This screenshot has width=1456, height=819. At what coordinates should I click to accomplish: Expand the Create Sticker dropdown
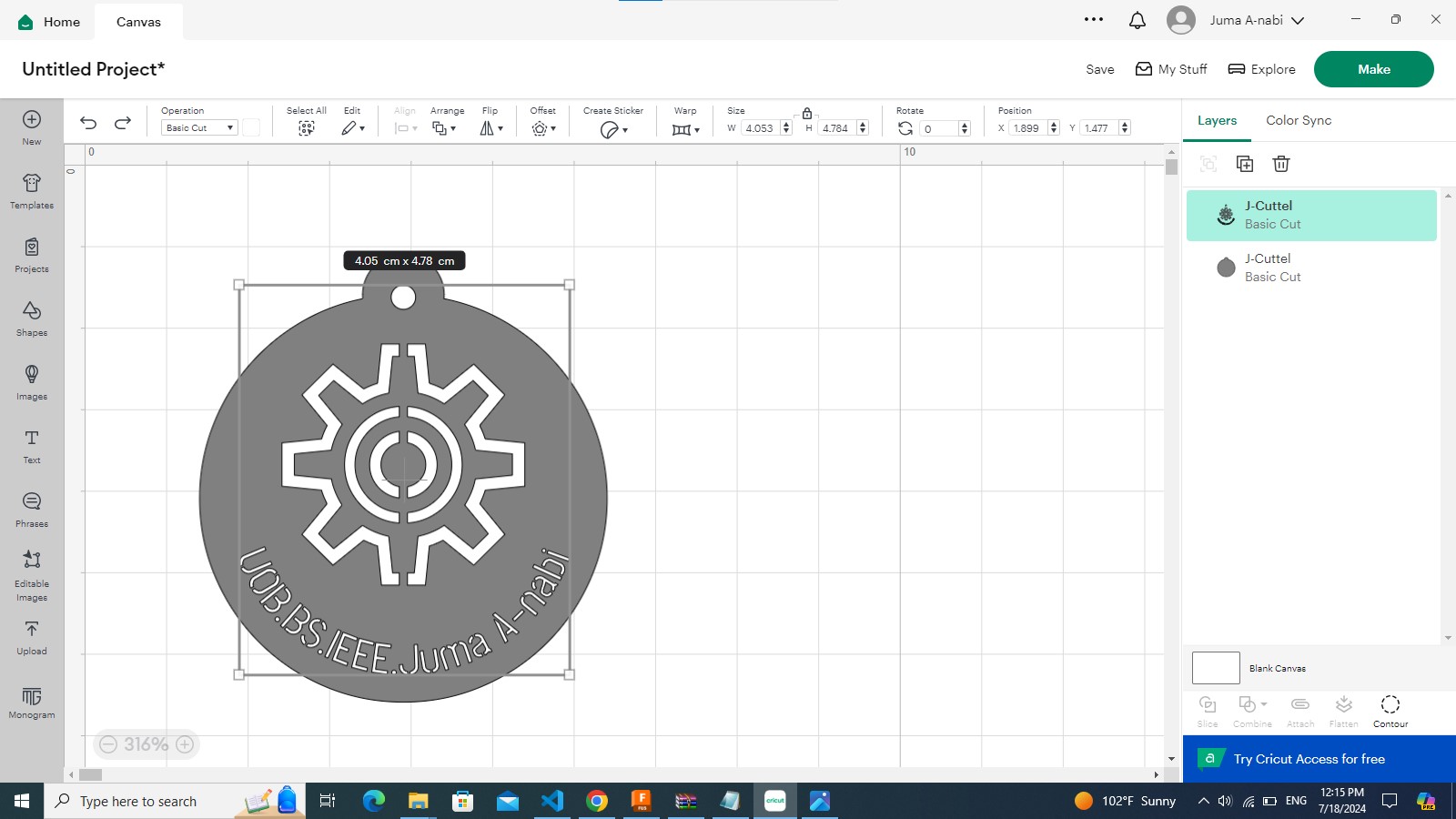pyautogui.click(x=614, y=130)
